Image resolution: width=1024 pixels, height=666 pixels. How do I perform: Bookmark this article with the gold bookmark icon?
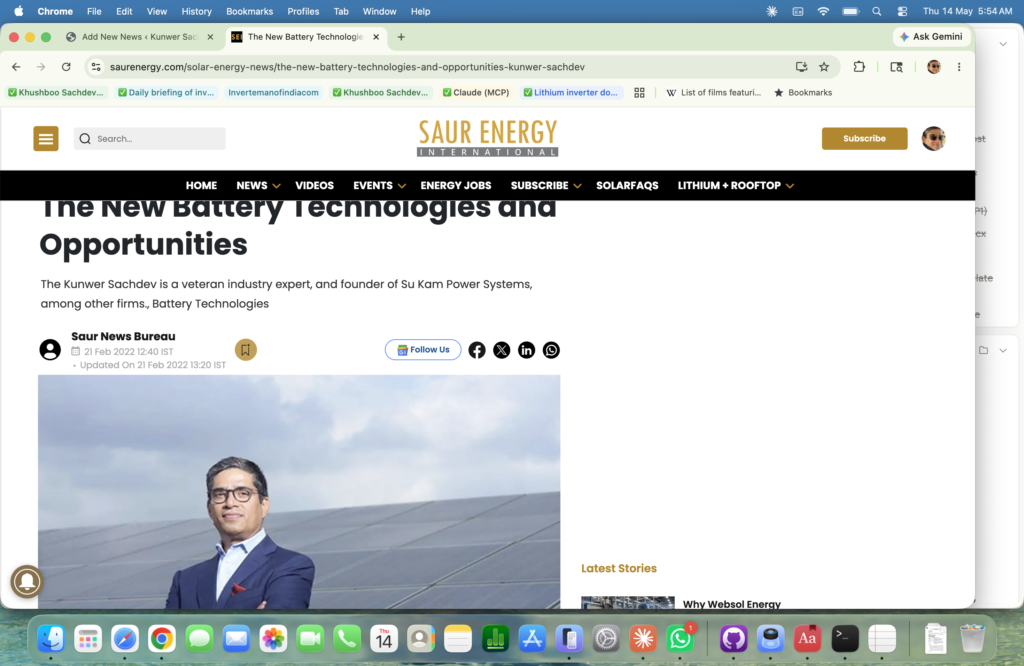[x=246, y=350]
